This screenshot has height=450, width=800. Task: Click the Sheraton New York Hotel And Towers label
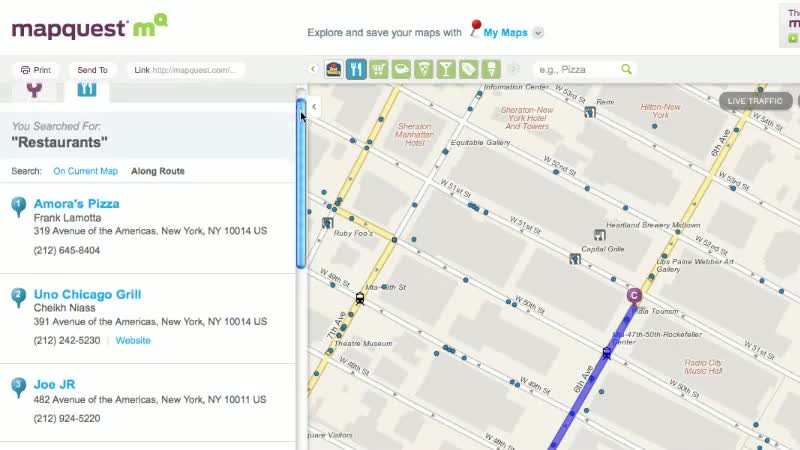[527, 118]
